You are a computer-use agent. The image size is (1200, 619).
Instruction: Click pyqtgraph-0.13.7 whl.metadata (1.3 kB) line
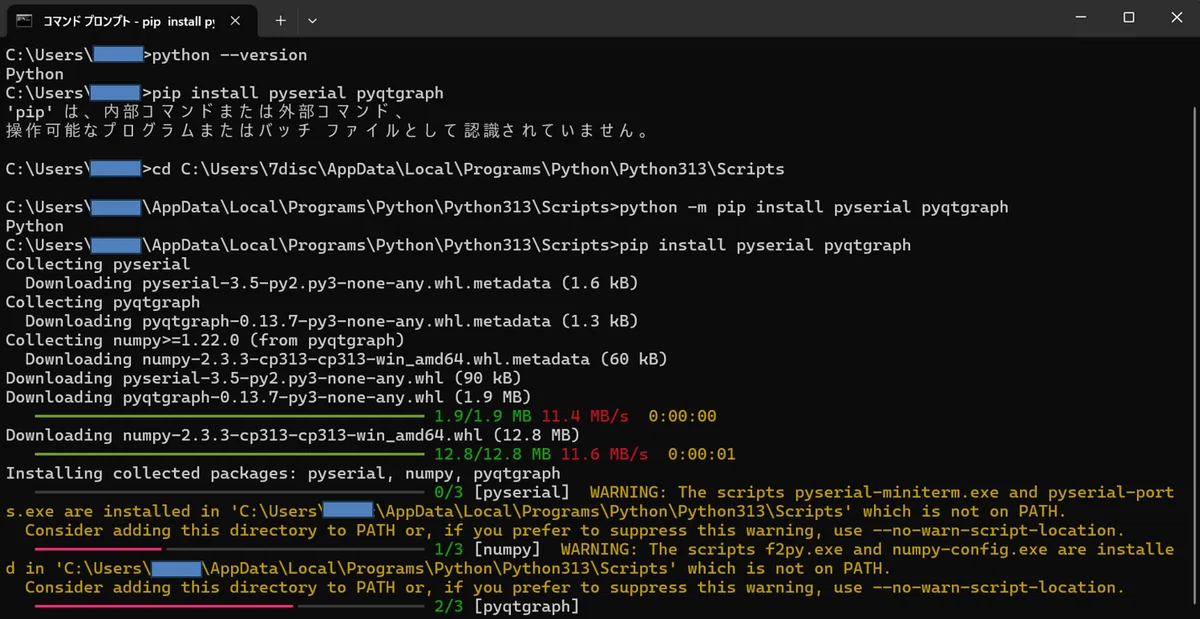(331, 321)
